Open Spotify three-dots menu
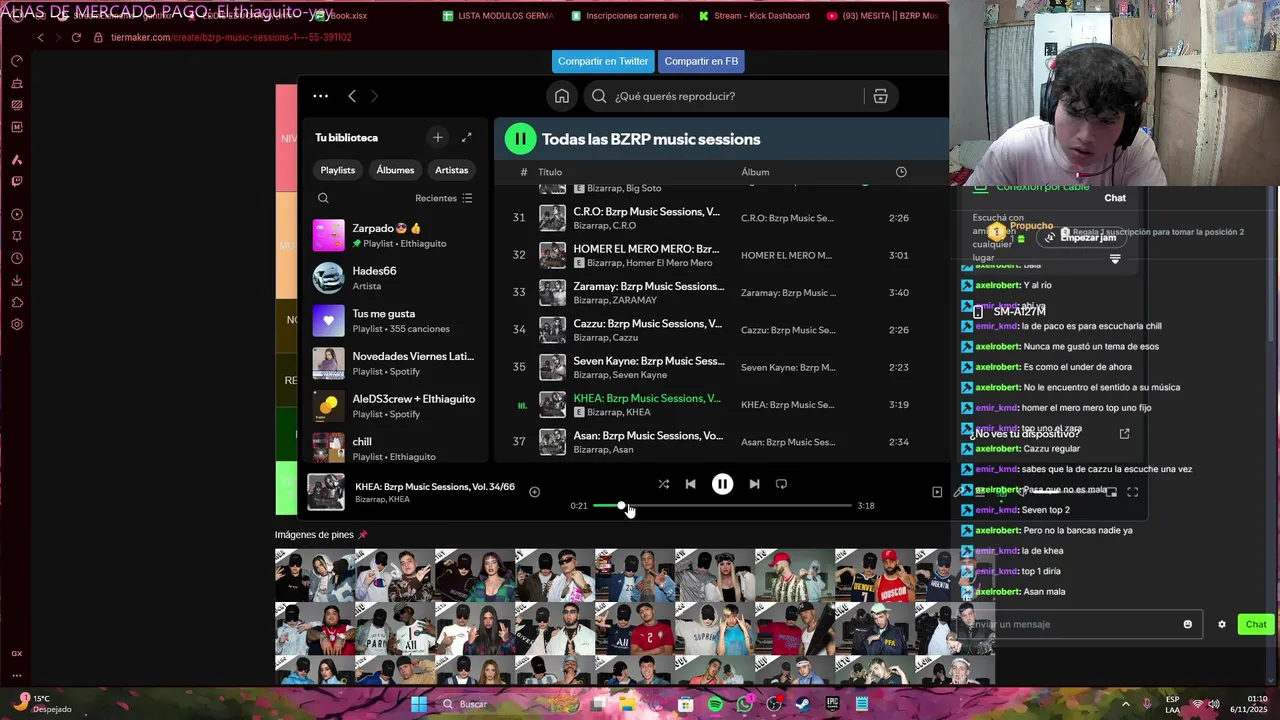The width and height of the screenshot is (1280, 720). click(320, 96)
